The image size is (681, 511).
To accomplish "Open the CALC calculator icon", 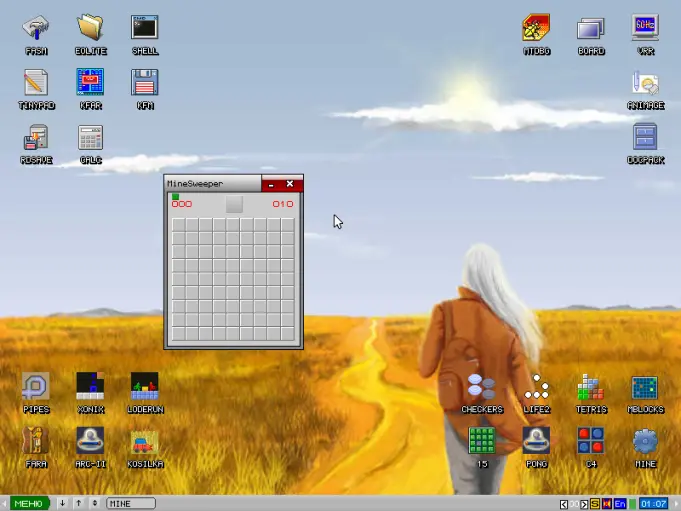I will click(90, 144).
